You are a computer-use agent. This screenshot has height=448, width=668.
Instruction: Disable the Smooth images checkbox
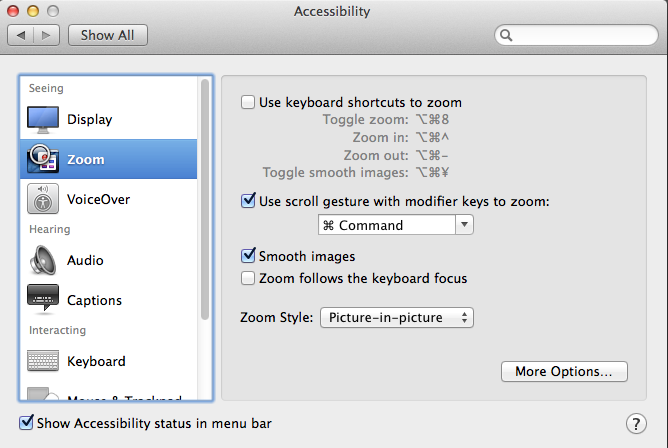[248, 257]
